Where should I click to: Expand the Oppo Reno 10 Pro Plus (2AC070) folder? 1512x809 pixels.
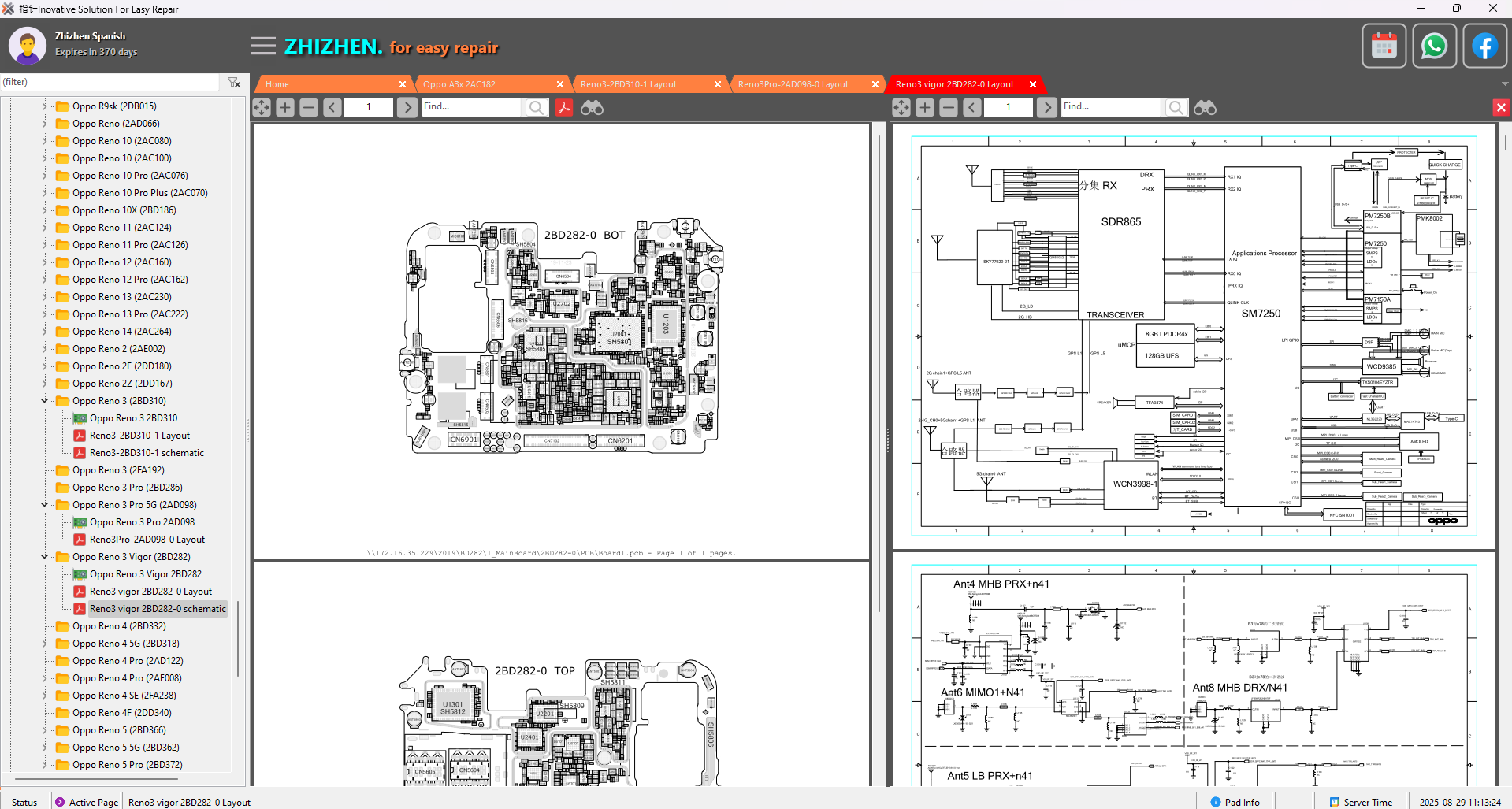(45, 193)
